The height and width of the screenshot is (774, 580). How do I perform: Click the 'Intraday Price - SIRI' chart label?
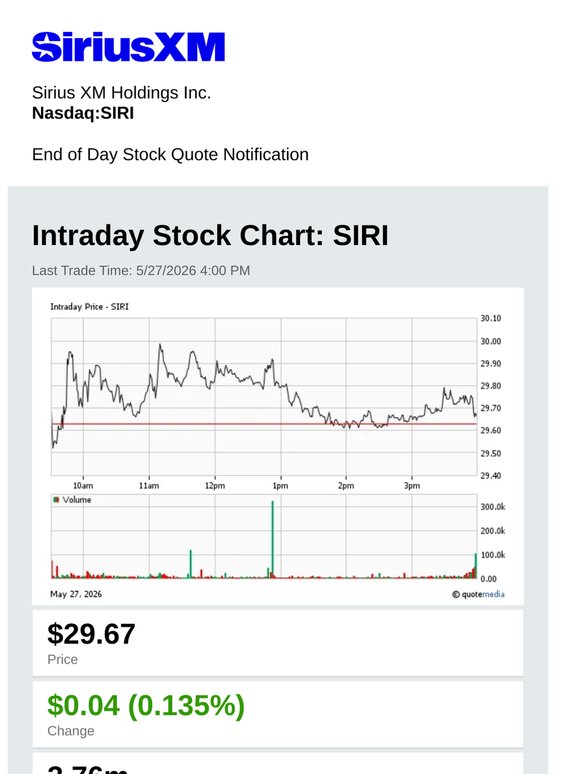coord(89,307)
